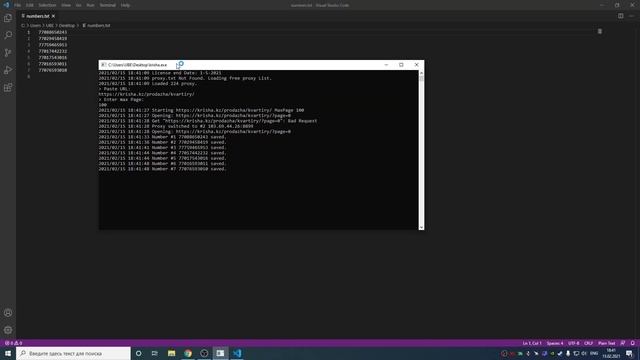Click the 'Proxy switched to #2' console line

(x=176, y=127)
